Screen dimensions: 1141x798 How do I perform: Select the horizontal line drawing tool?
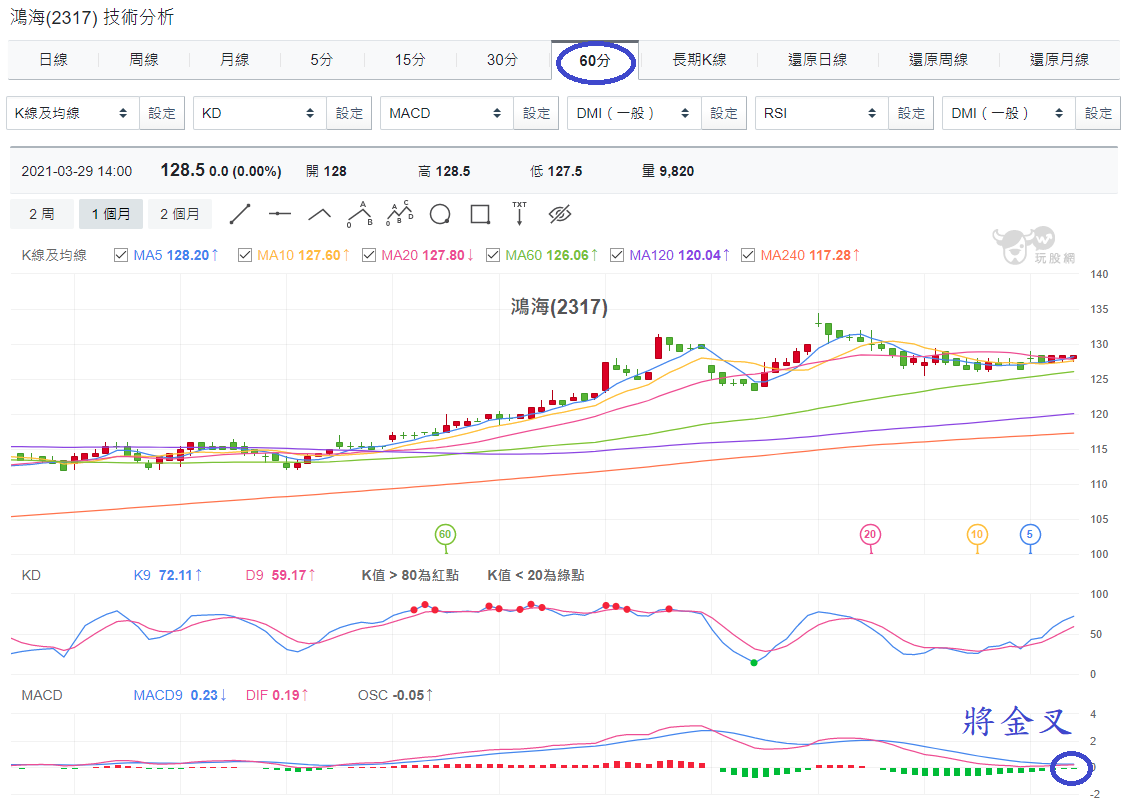click(x=280, y=214)
